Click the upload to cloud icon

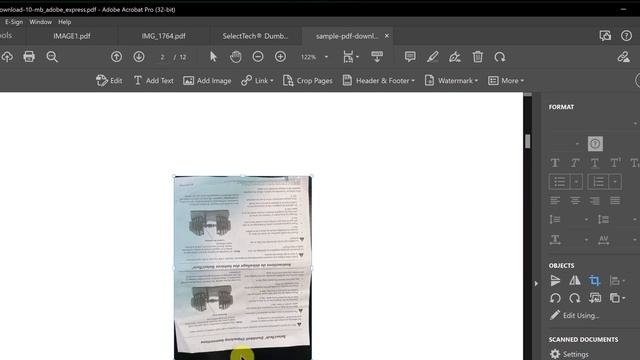[x=7, y=57]
